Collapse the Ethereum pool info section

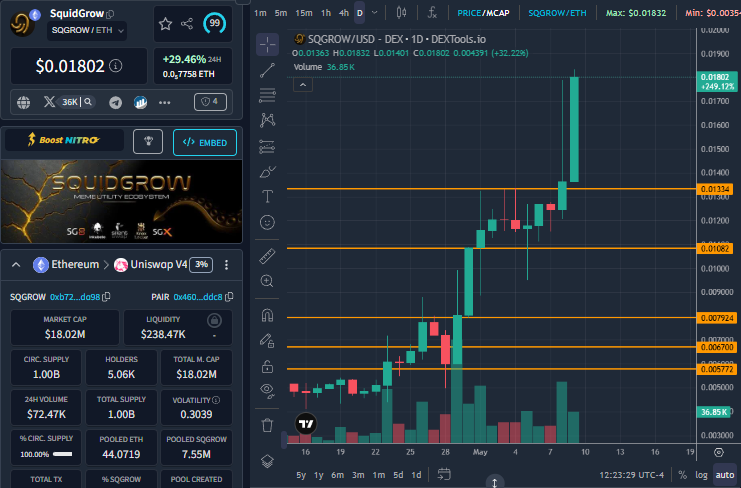(16, 265)
